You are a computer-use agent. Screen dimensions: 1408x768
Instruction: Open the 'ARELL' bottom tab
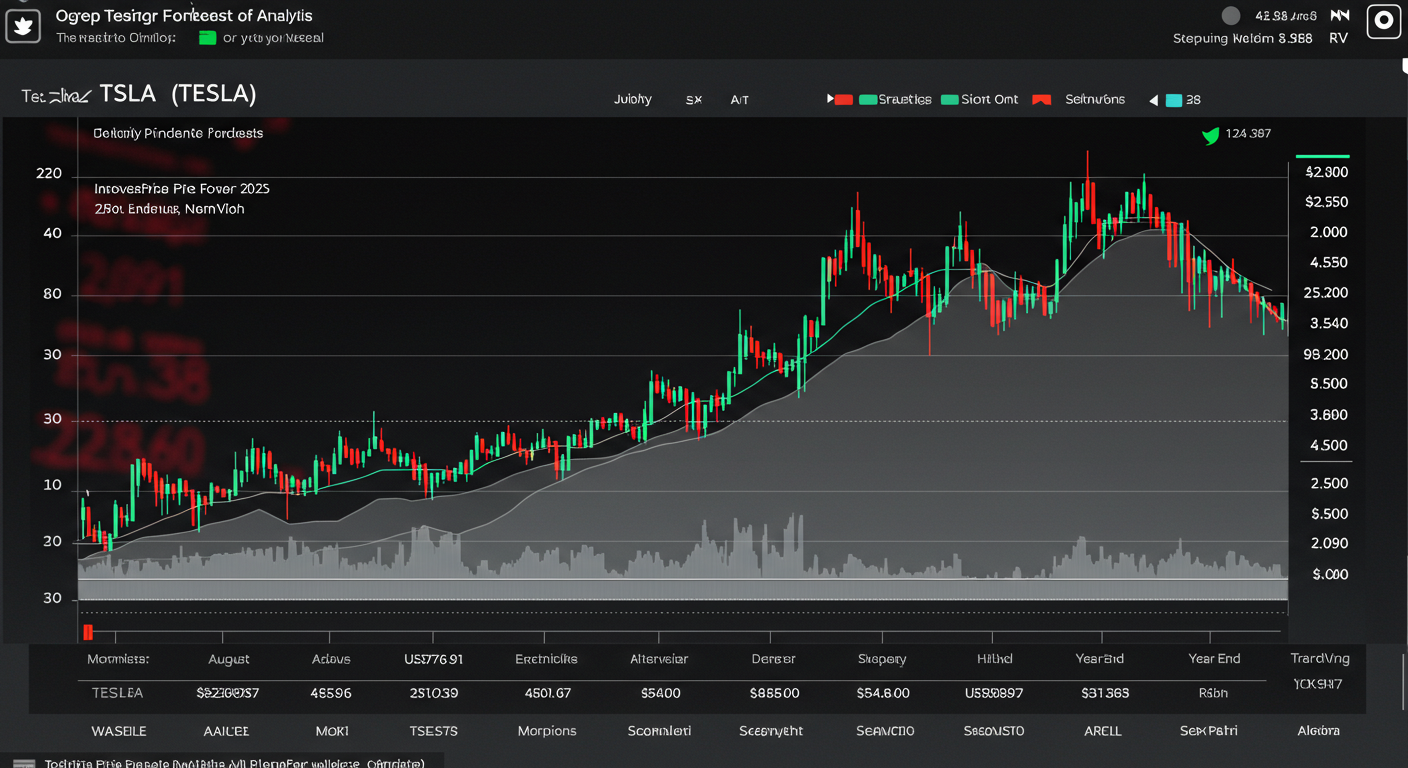1103,731
